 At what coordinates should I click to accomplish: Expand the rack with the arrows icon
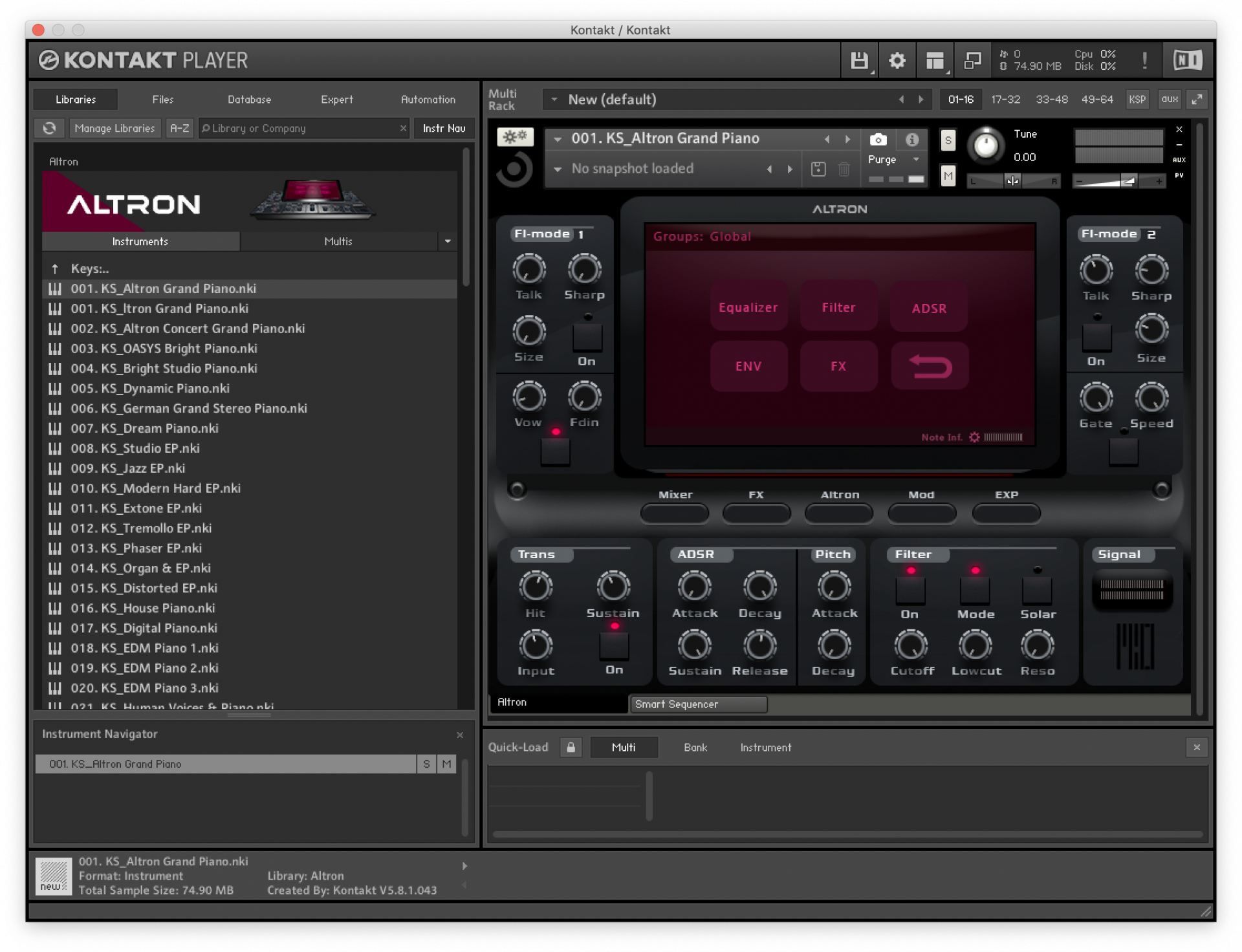pyautogui.click(x=1197, y=100)
